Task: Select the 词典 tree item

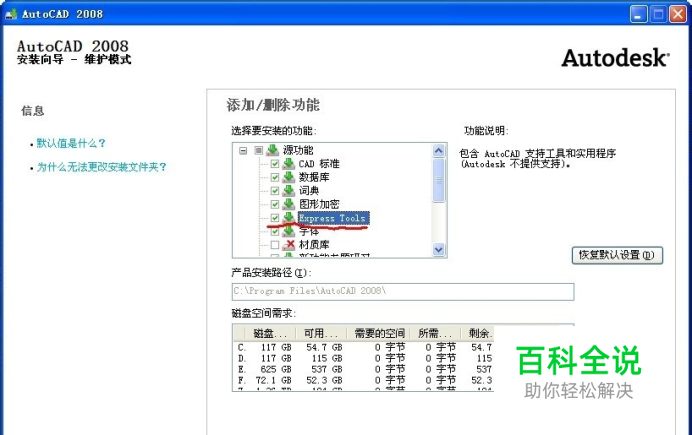Action: click(309, 191)
